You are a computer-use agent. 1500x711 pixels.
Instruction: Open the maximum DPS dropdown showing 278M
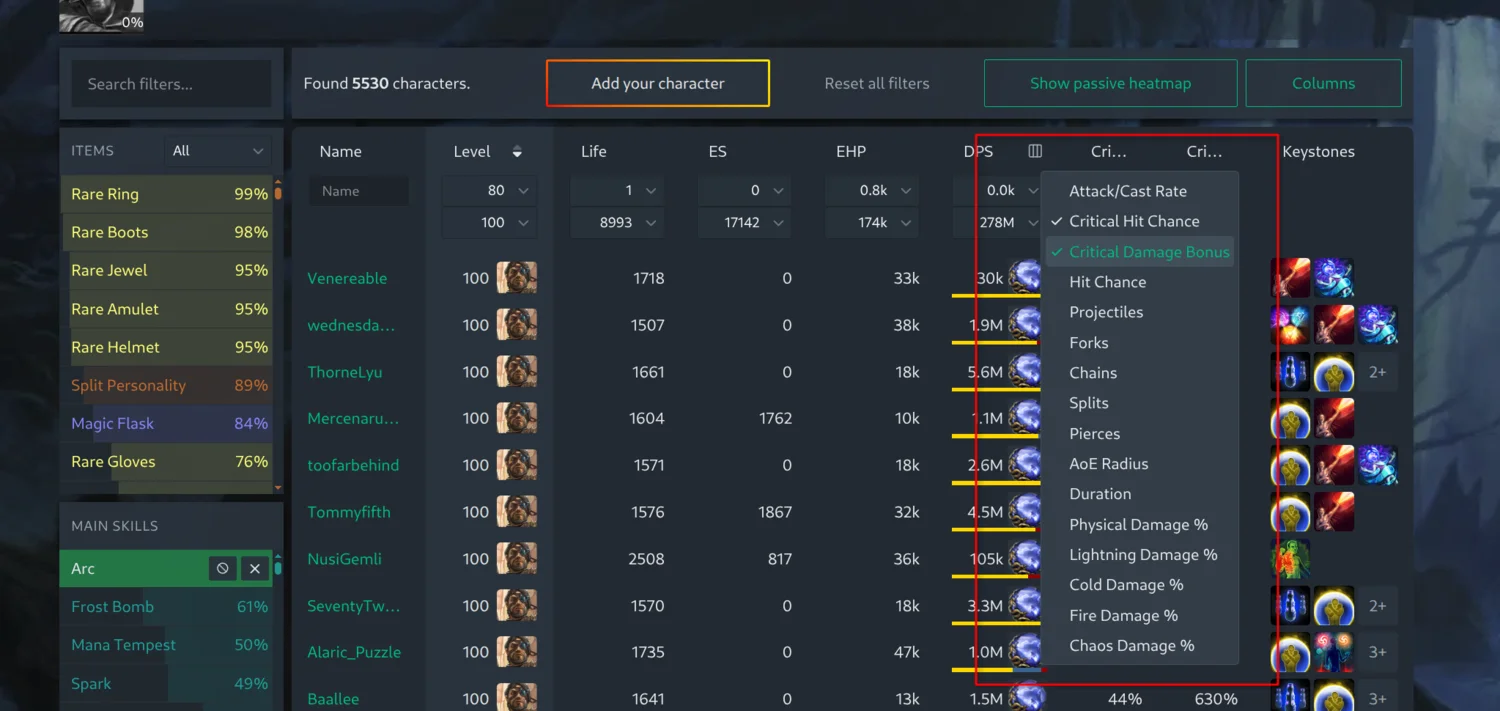996,222
